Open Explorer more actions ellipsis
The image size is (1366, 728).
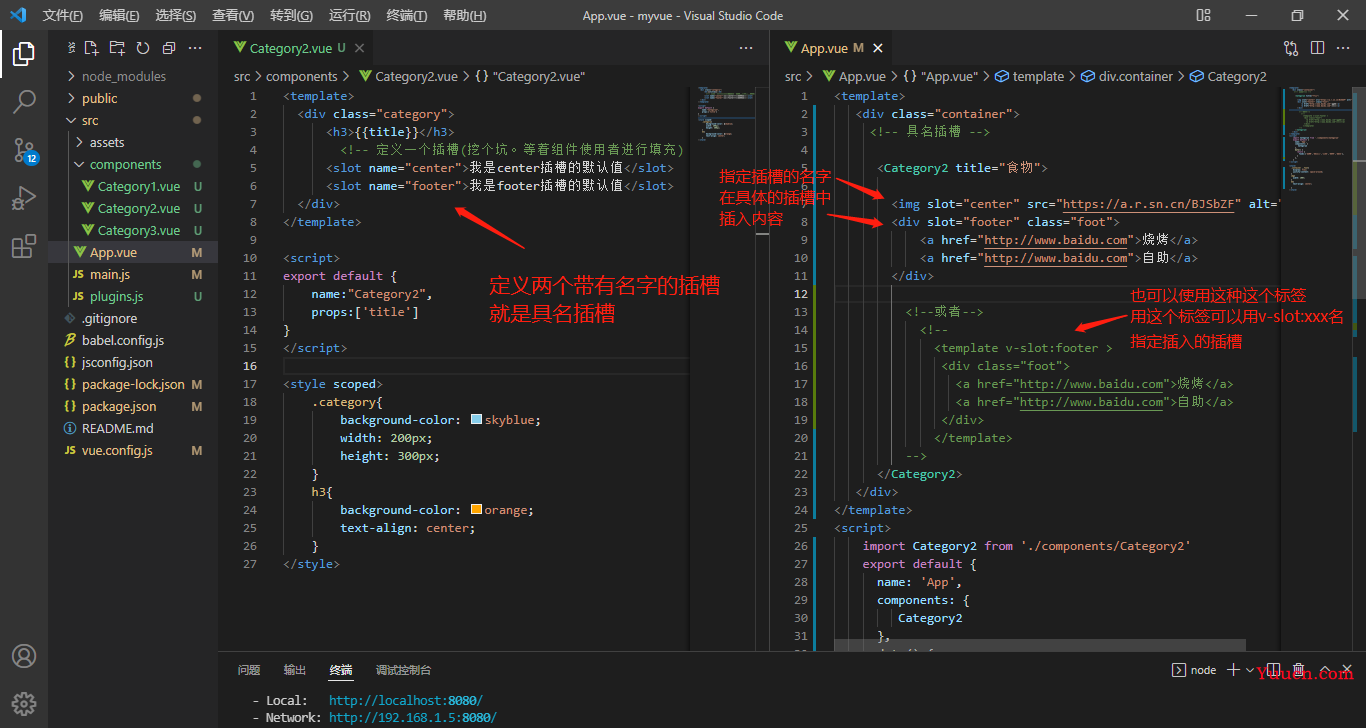195,48
